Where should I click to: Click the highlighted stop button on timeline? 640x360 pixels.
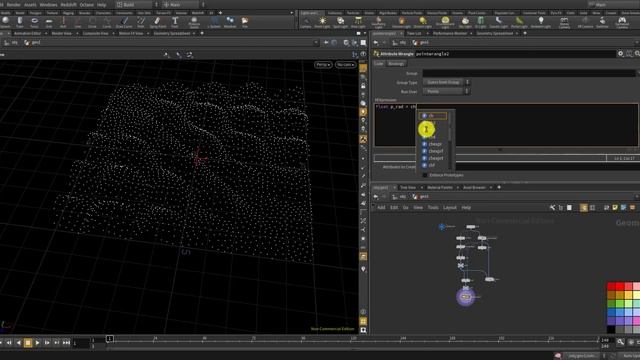[28, 343]
